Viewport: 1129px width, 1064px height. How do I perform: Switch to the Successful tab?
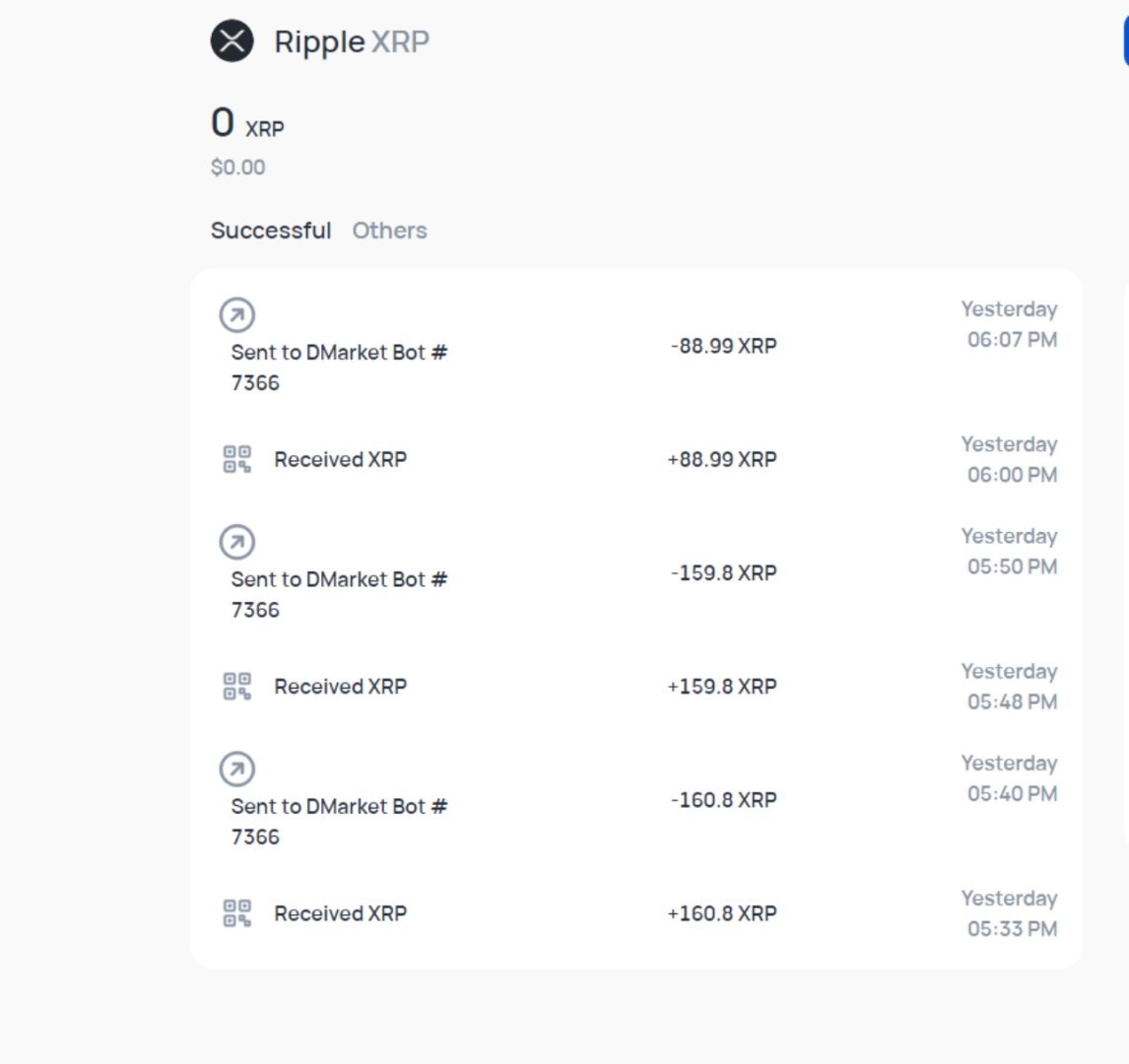pos(271,231)
